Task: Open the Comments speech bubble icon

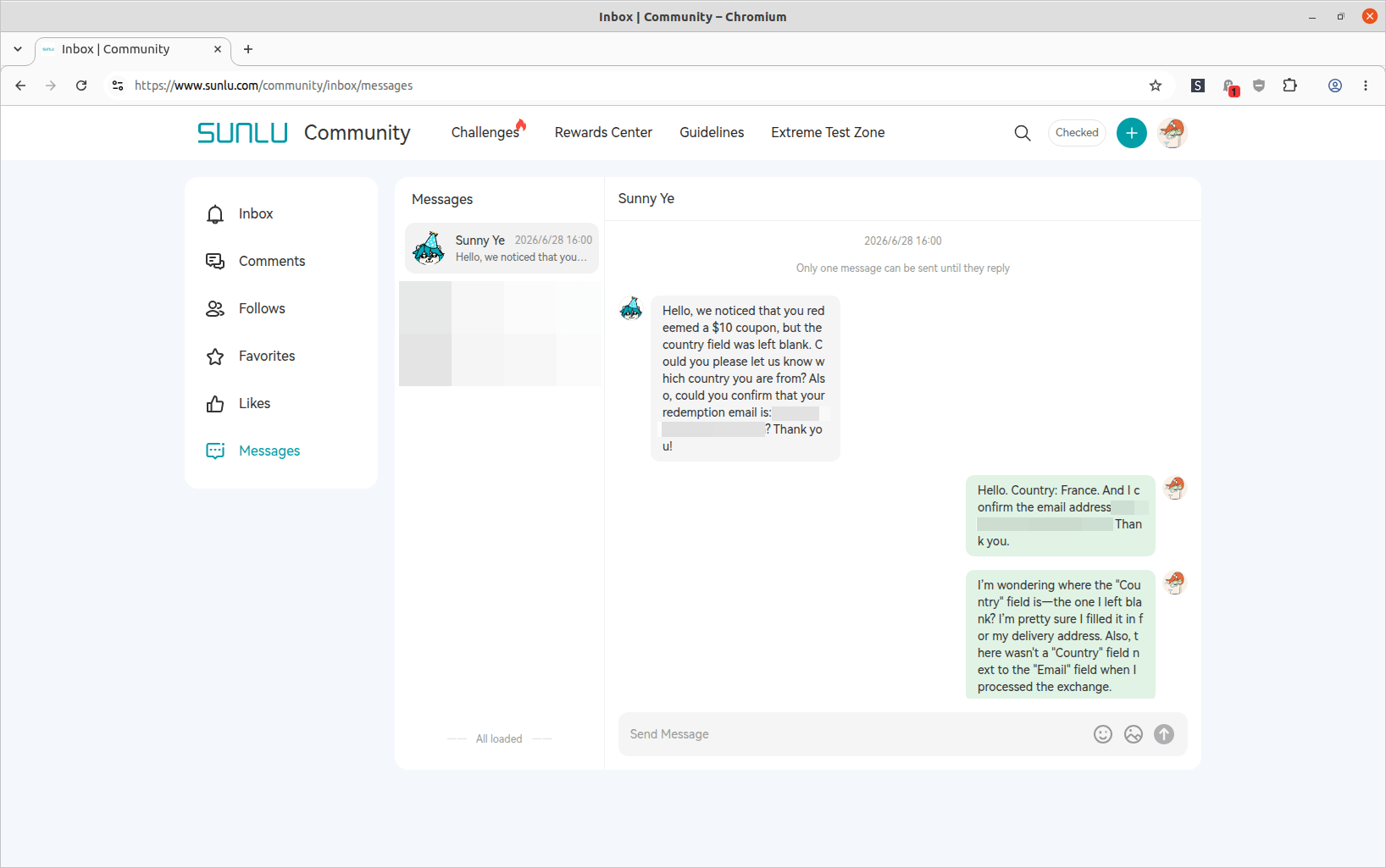Action: (215, 262)
